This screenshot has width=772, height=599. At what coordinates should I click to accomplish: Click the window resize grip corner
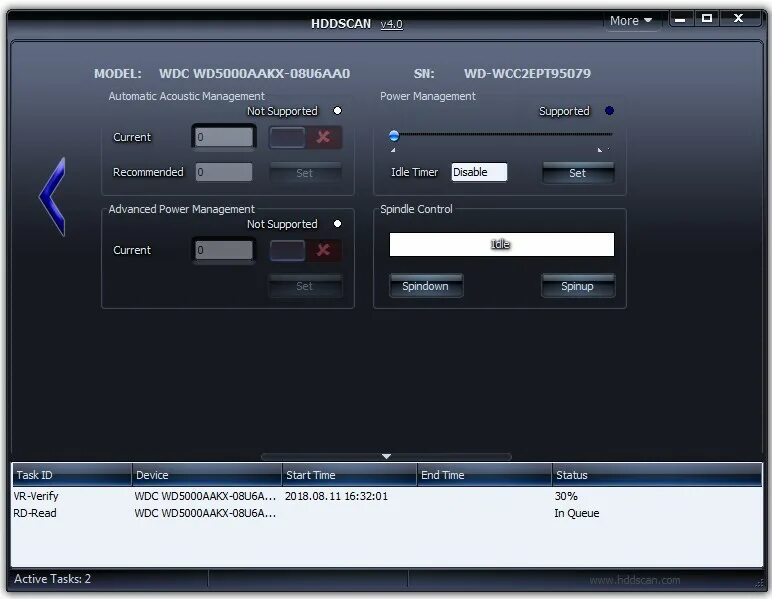coord(758,583)
